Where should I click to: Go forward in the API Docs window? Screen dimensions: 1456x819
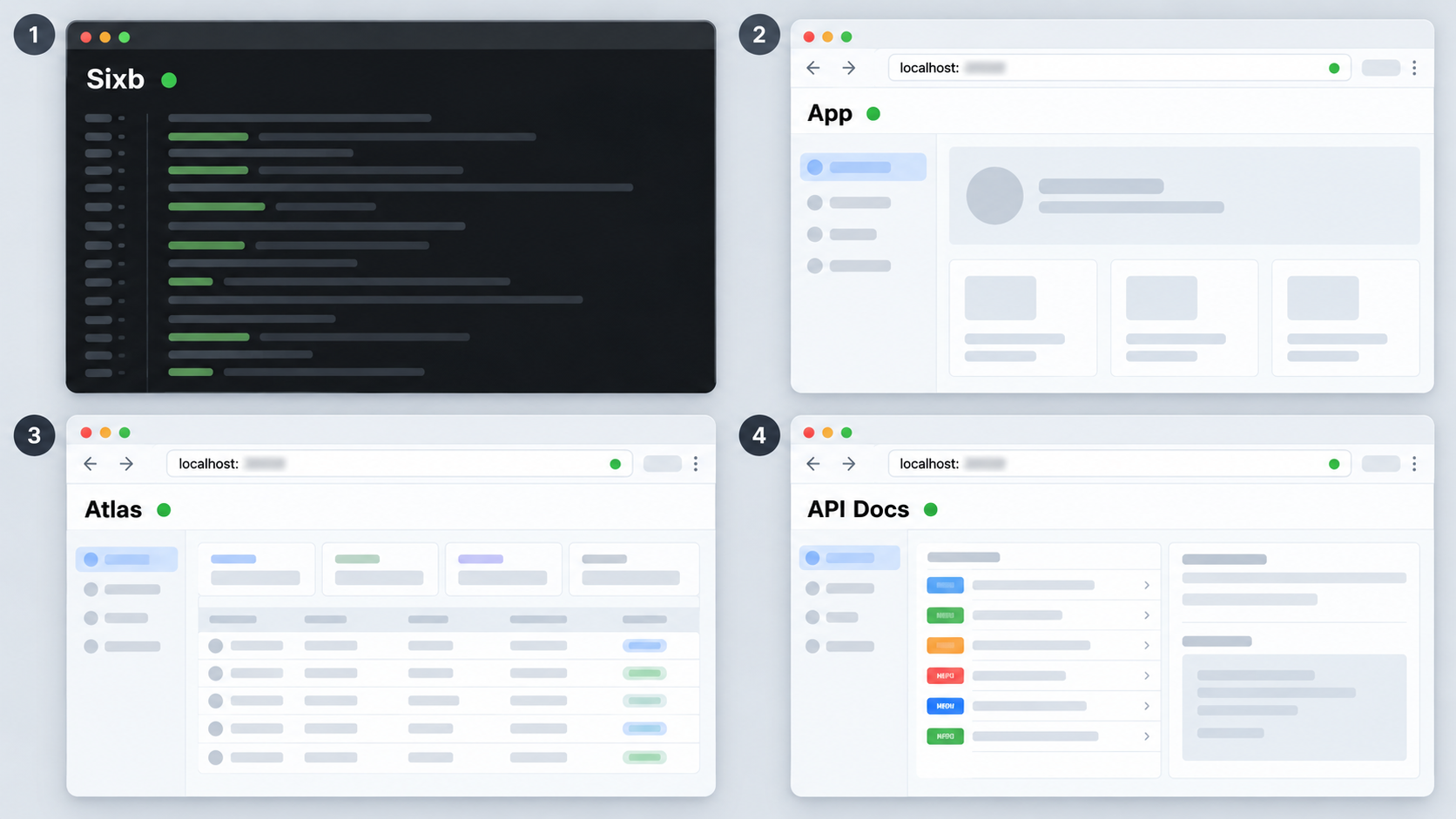(849, 464)
